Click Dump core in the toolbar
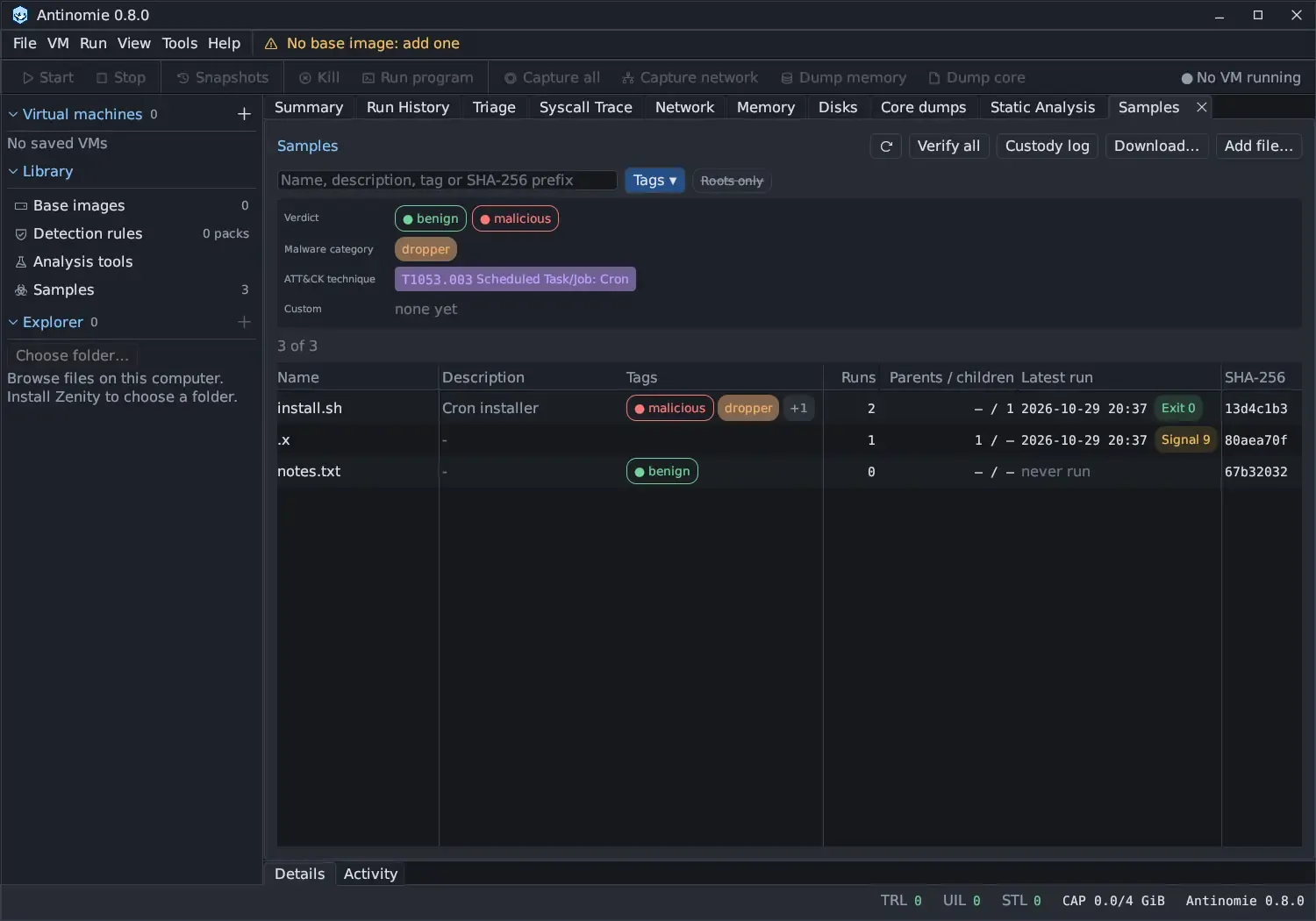The height and width of the screenshot is (921, 1316). pos(977,78)
